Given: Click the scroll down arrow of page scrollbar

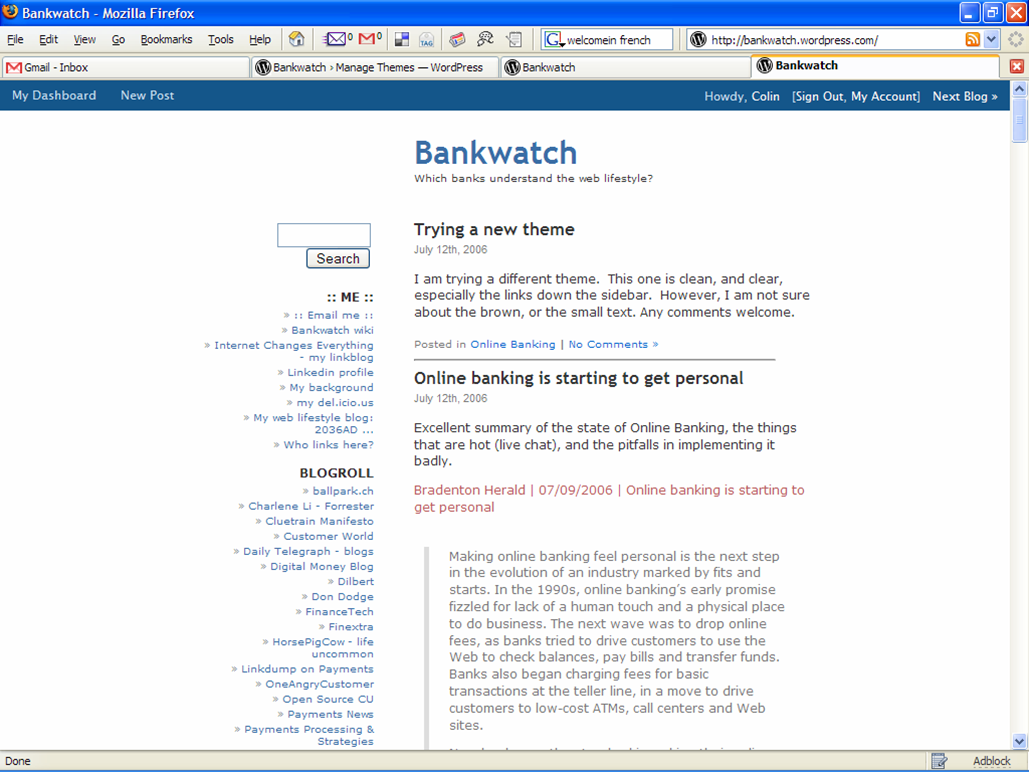Looking at the screenshot, I should pos(1019,741).
